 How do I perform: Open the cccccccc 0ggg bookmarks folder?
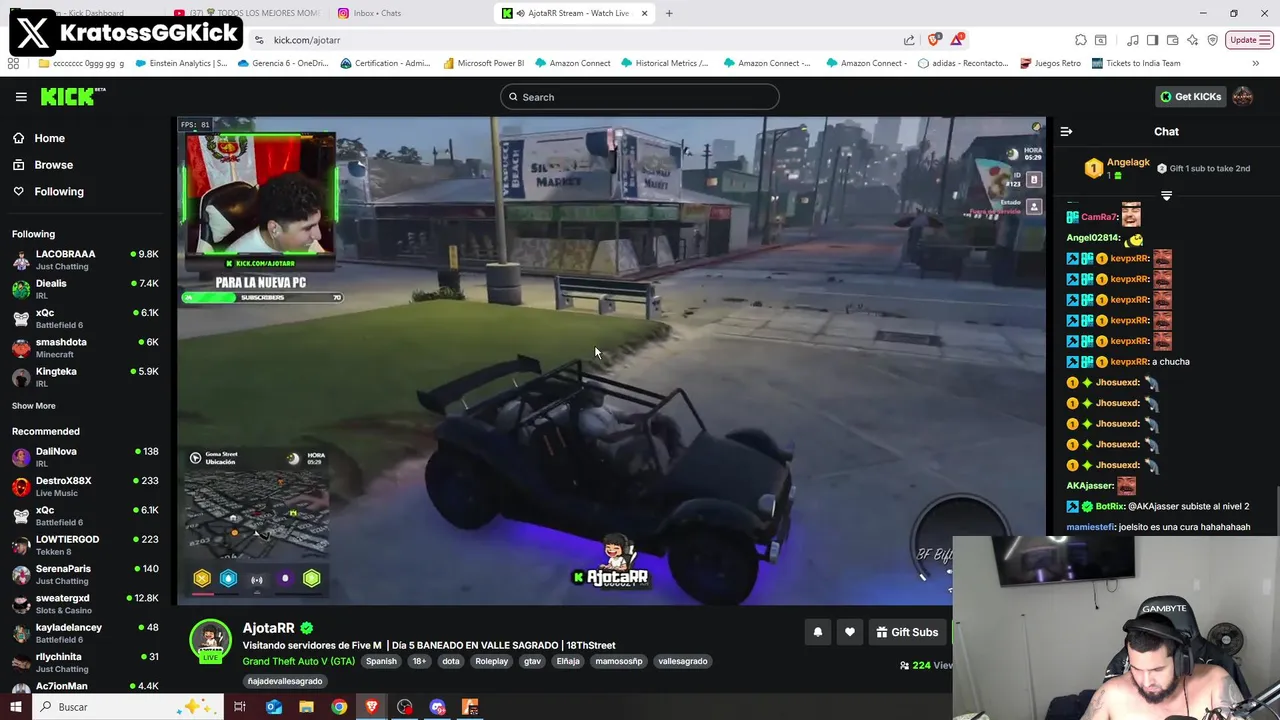tap(82, 63)
